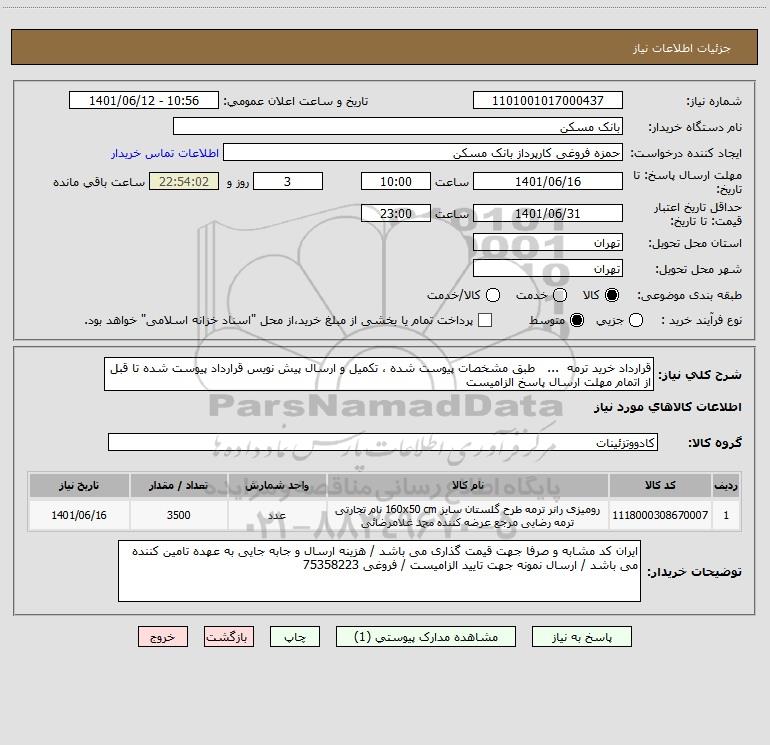Click the تاریخ نیاز column header

click(79, 485)
